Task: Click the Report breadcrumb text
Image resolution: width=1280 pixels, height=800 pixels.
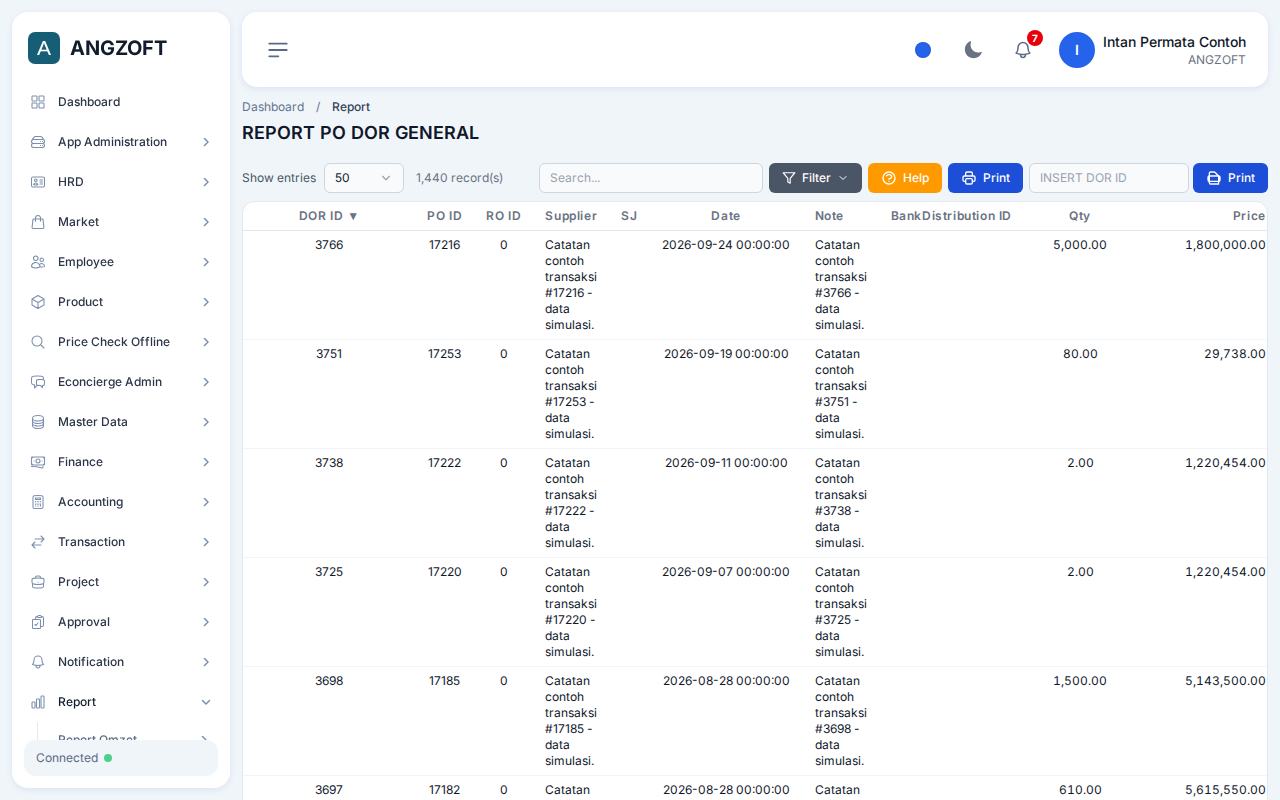Action: click(351, 107)
